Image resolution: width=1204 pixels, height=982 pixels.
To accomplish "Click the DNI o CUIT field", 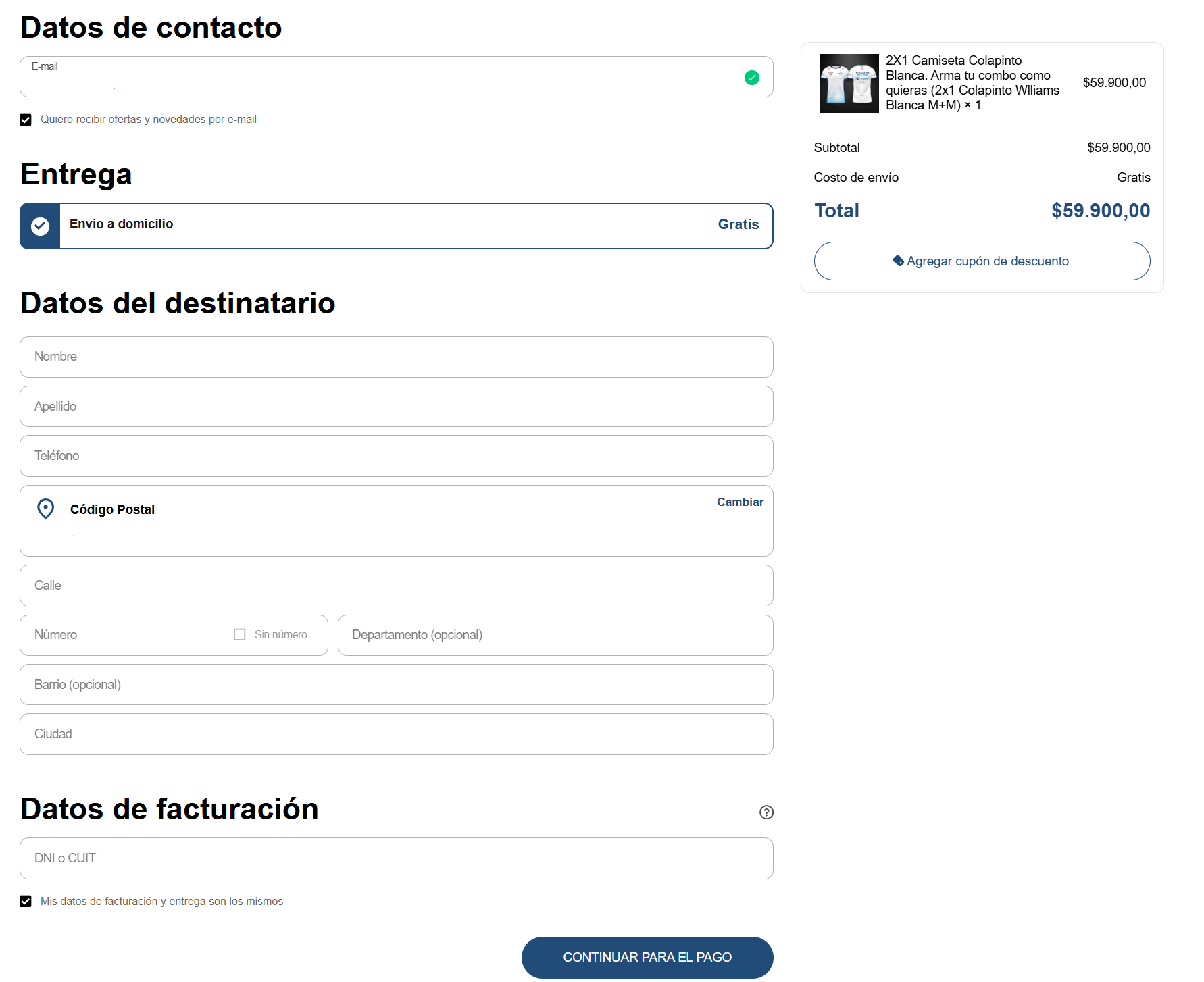I will coord(396,858).
